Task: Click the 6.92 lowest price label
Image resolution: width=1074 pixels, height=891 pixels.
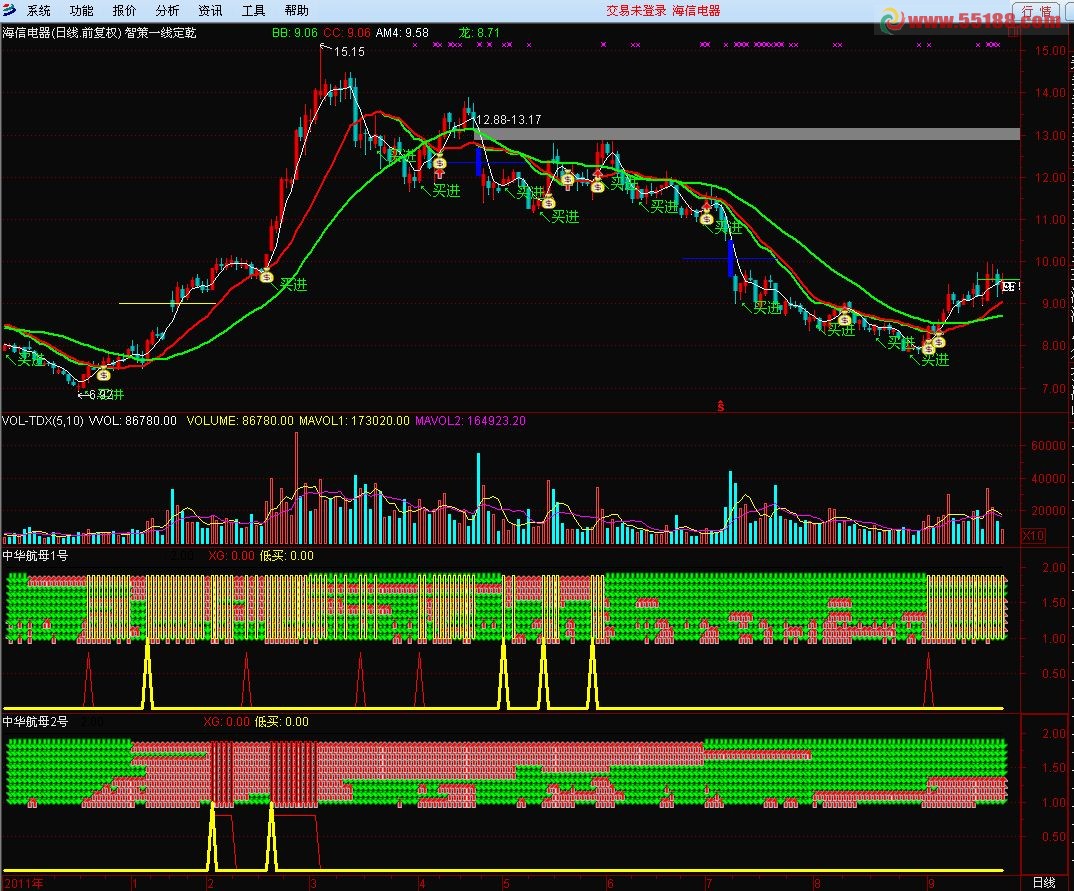Action: tap(101, 394)
